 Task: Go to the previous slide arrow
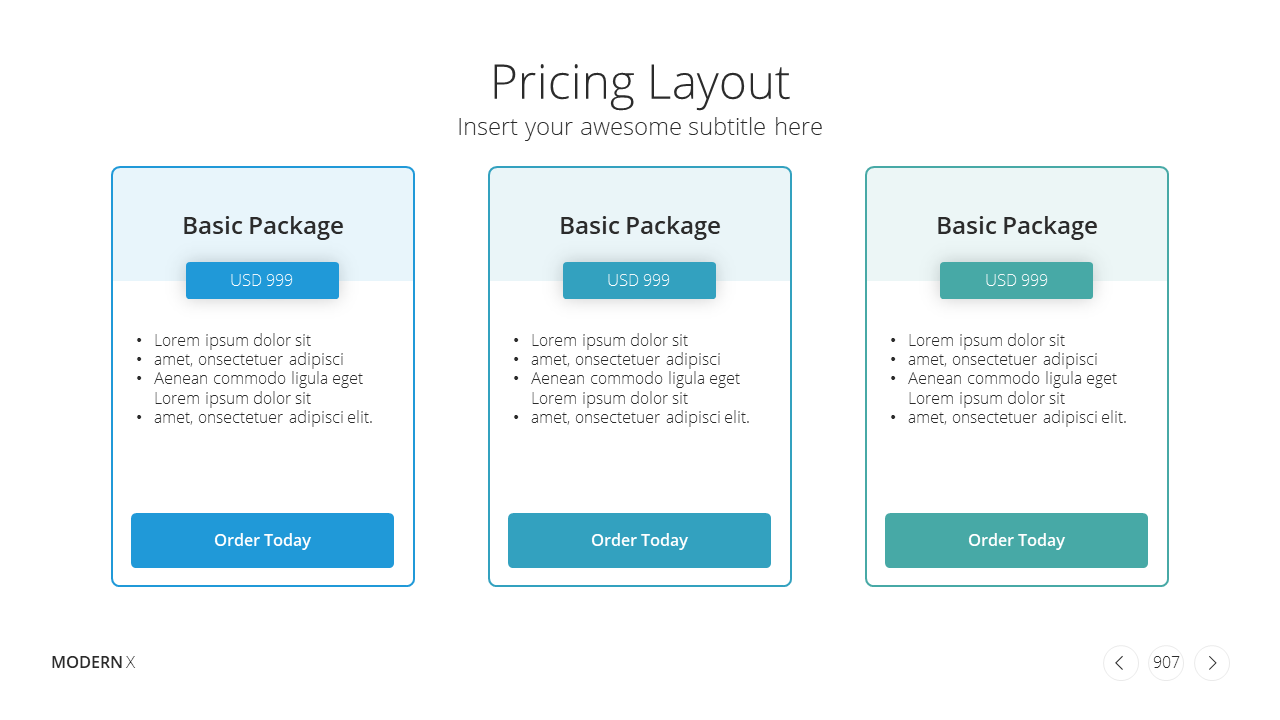(x=1120, y=663)
